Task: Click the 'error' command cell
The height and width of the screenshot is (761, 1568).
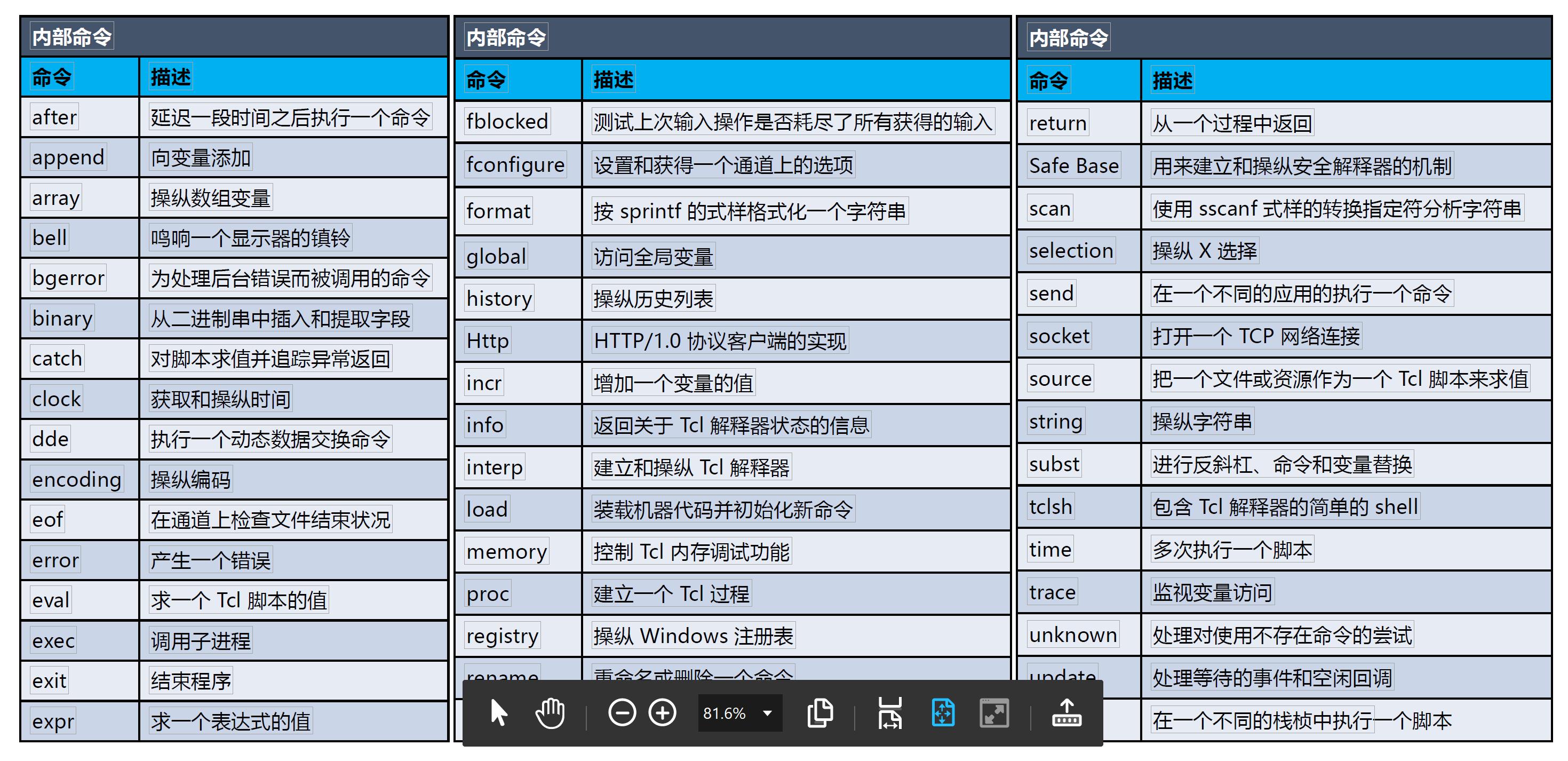Action: [79, 560]
